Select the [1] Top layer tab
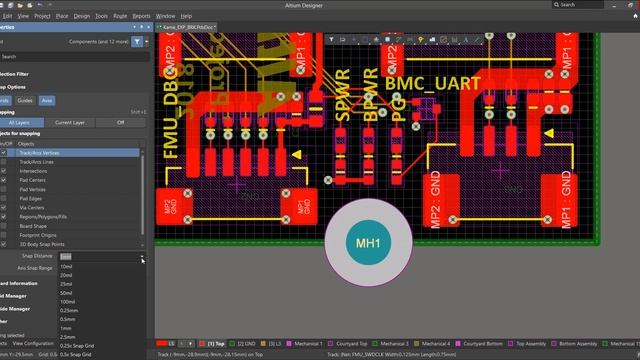 (x=212, y=344)
